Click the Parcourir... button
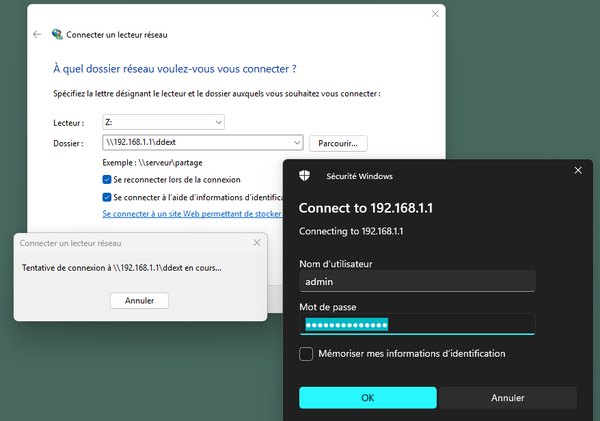The height and width of the screenshot is (421, 600). [339, 143]
